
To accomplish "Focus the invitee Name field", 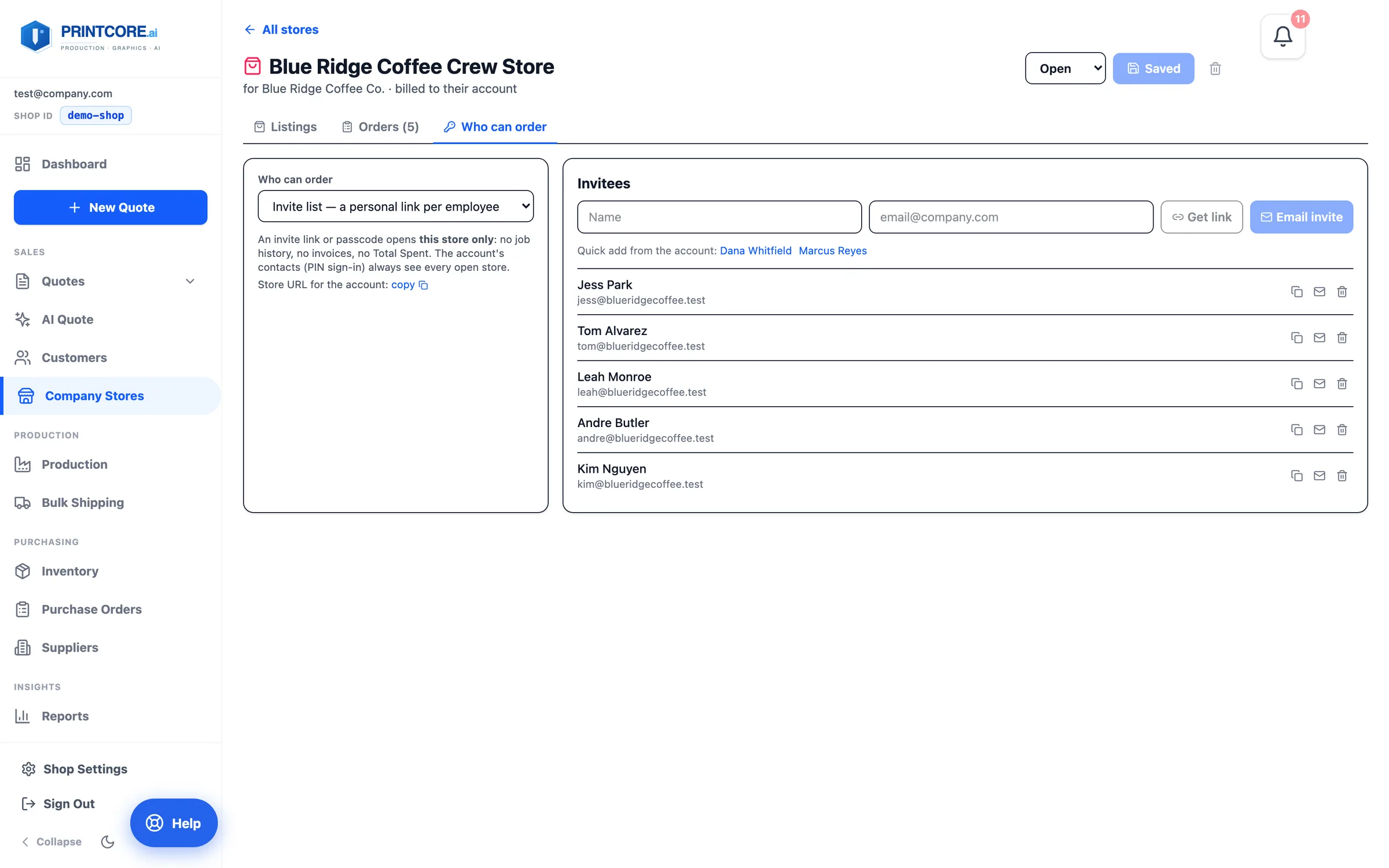I will pos(719,217).
